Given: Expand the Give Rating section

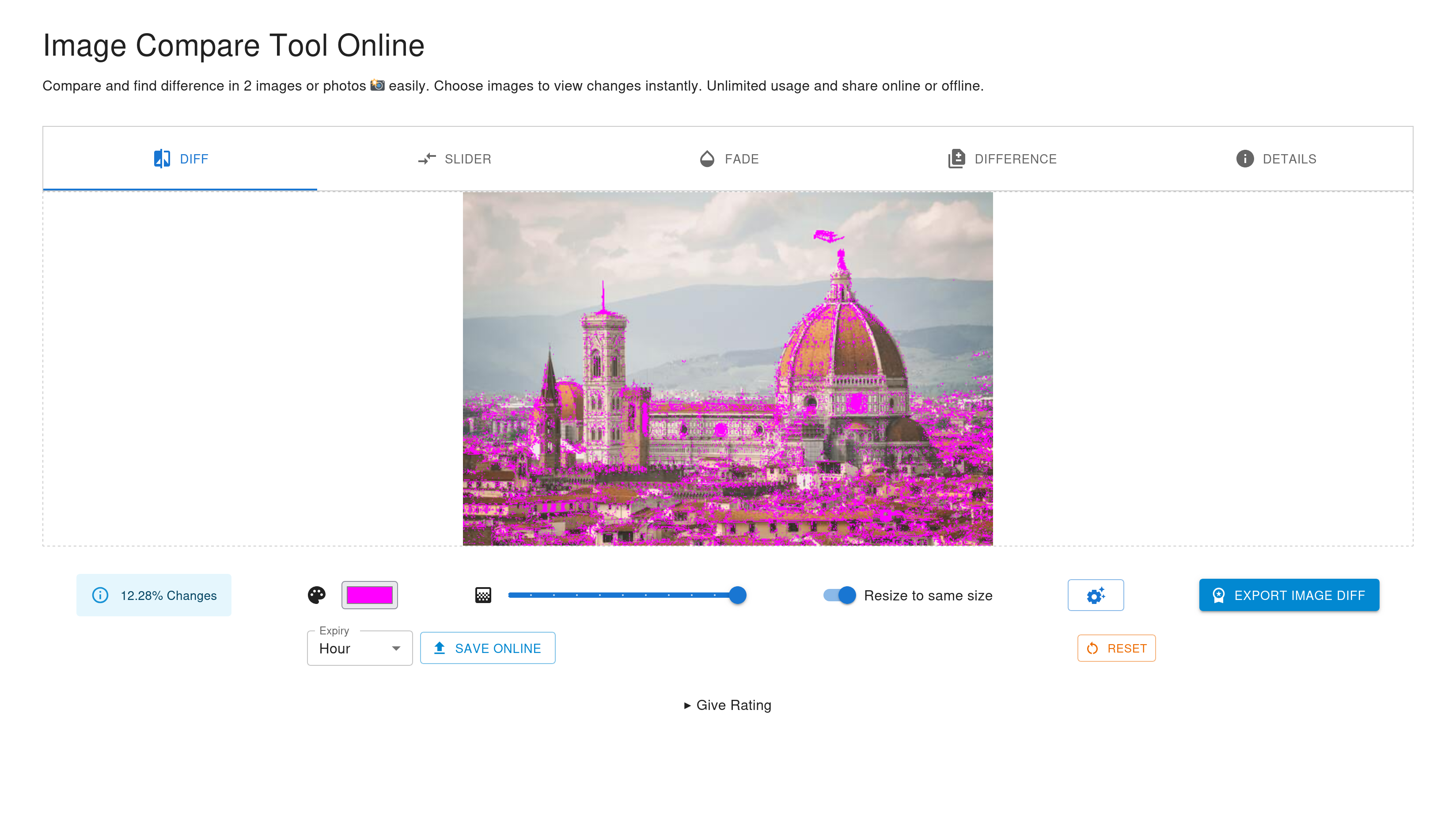Looking at the screenshot, I should [728, 705].
